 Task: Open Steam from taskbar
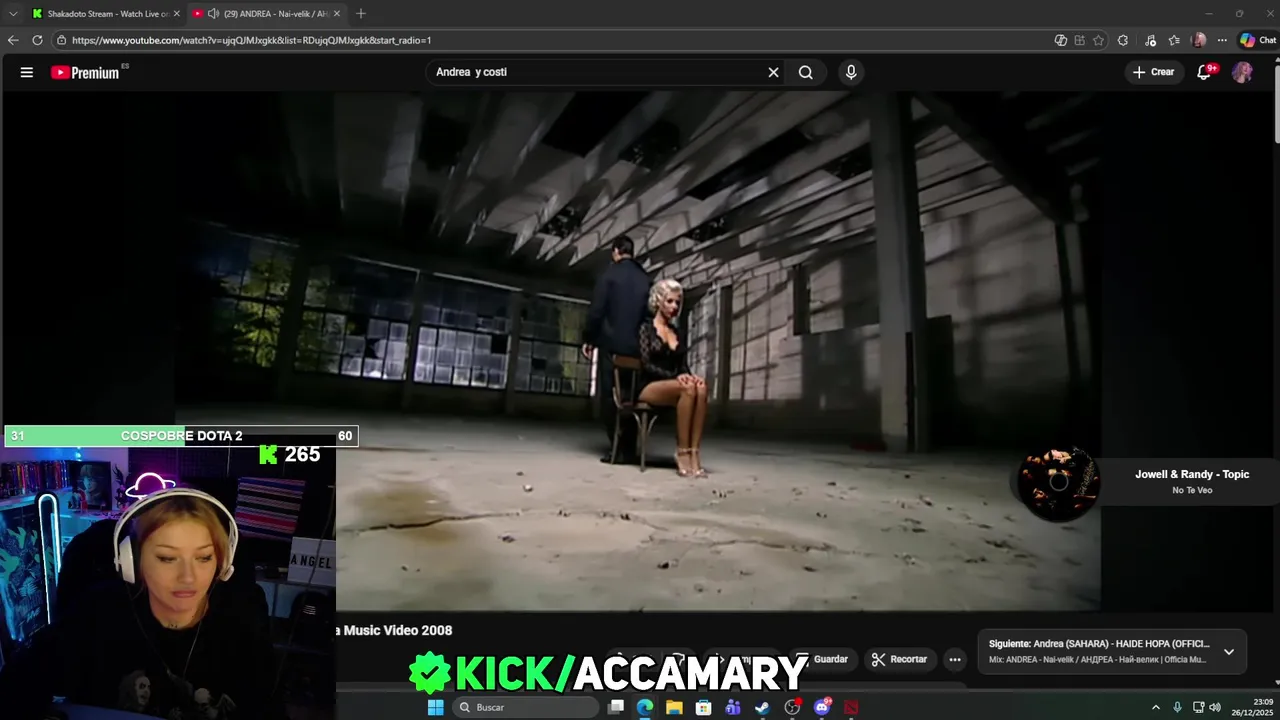[x=762, y=707]
